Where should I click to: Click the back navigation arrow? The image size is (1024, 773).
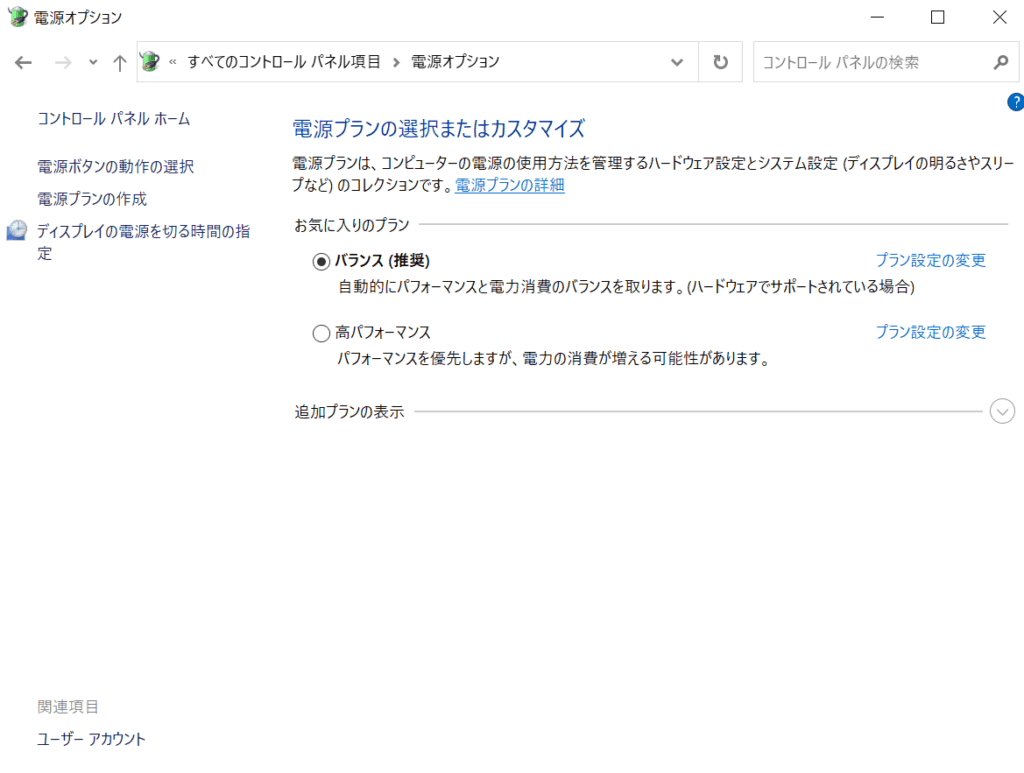click(x=24, y=63)
